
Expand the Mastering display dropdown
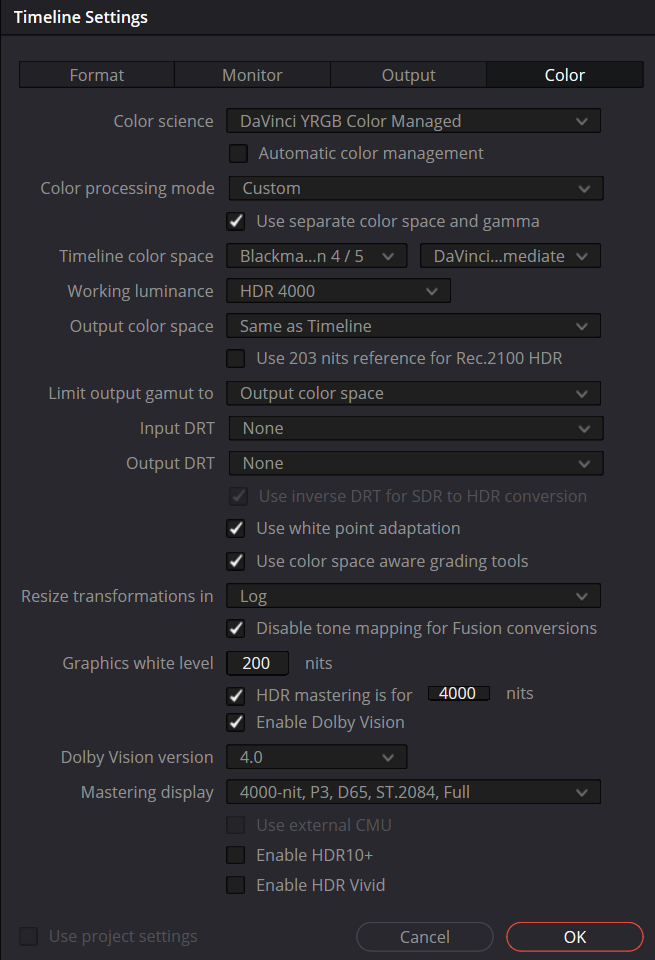click(x=413, y=793)
